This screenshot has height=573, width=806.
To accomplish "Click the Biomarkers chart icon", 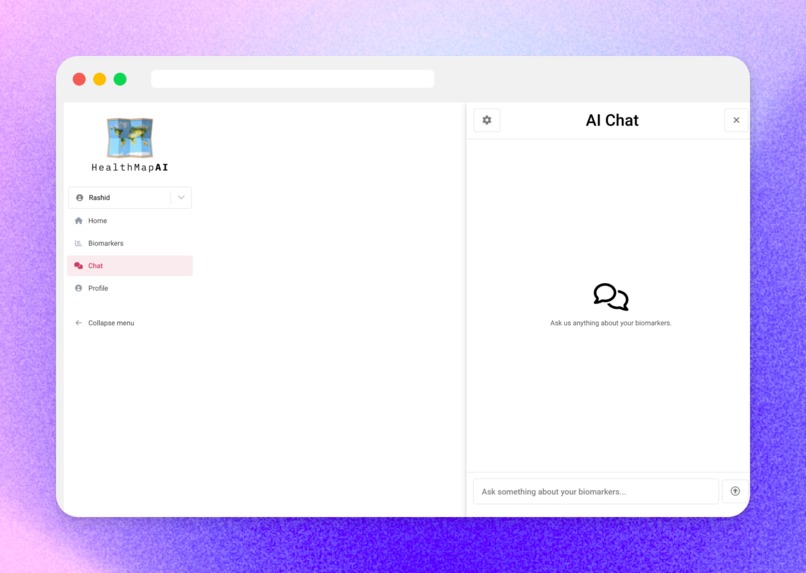I will click(79, 243).
